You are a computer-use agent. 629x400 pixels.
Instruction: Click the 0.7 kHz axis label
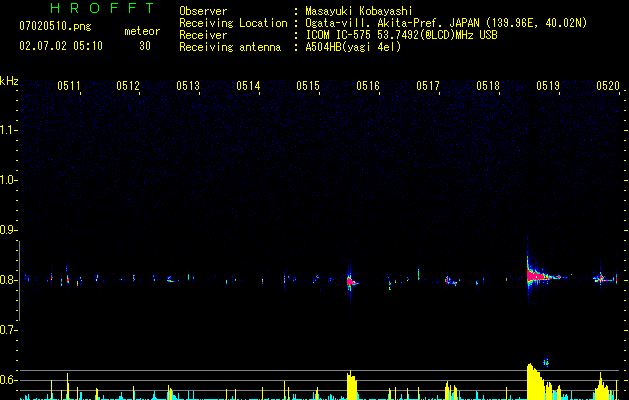7,330
